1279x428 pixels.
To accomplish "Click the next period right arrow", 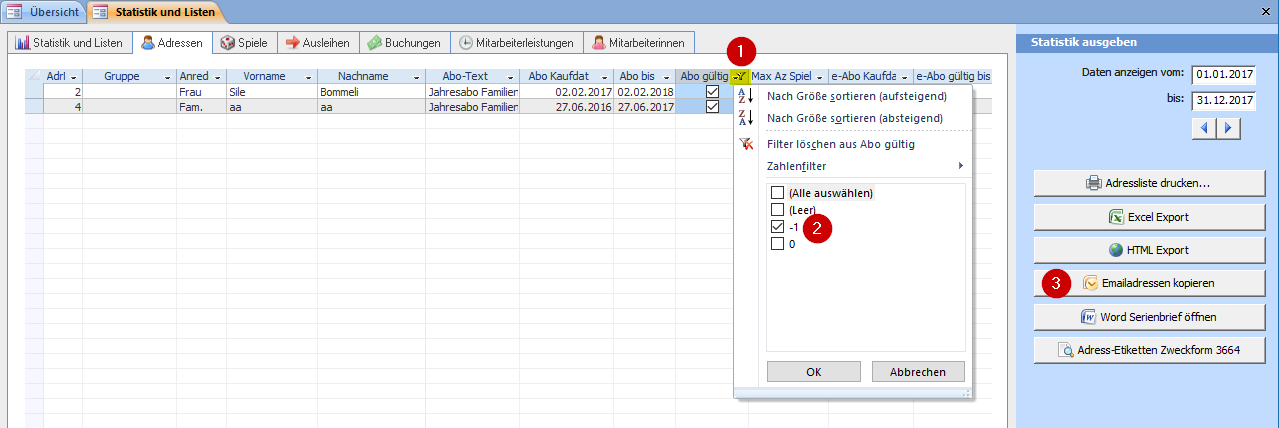I will [1228, 128].
